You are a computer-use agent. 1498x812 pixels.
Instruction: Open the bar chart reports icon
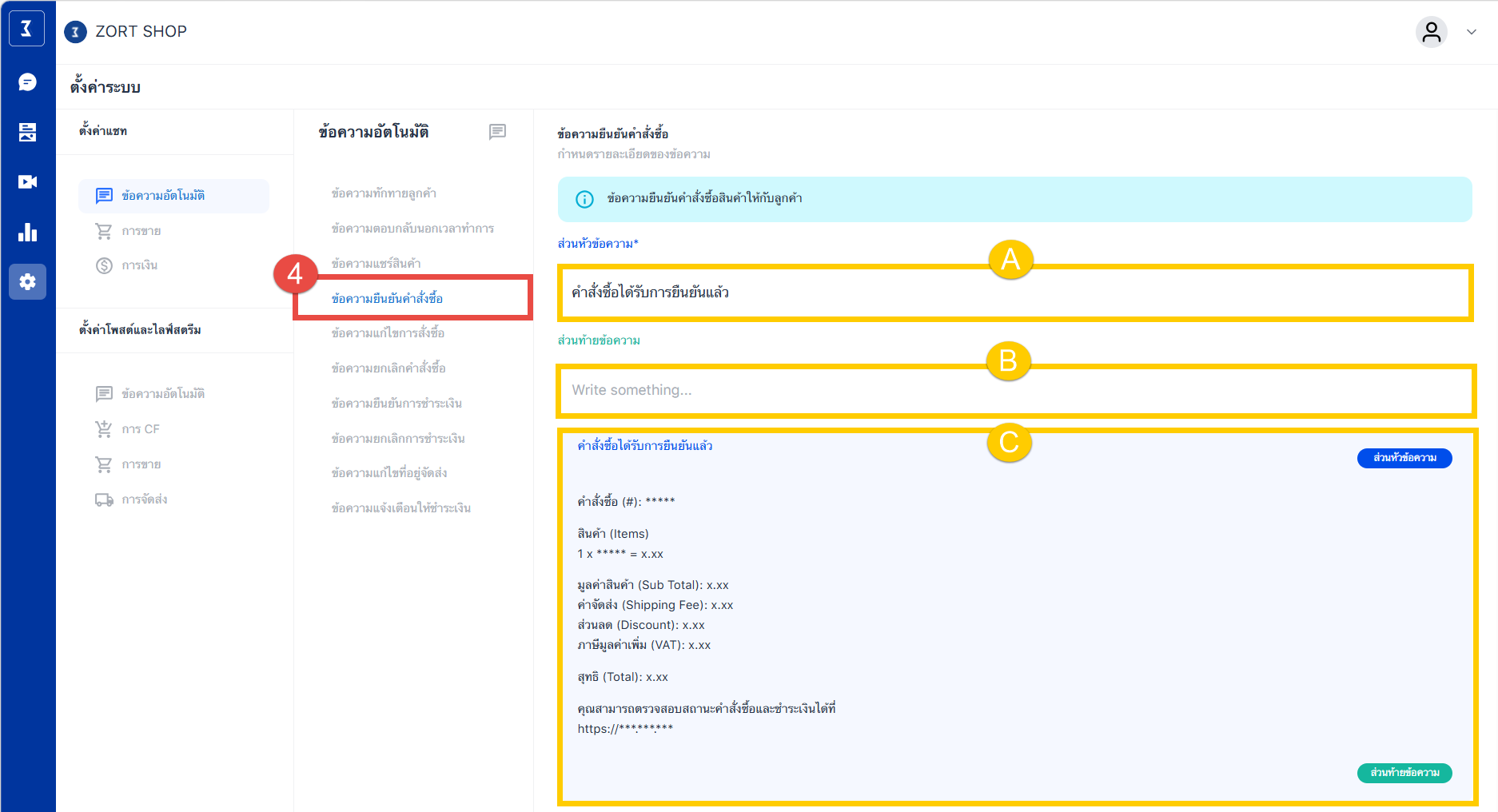(x=27, y=233)
